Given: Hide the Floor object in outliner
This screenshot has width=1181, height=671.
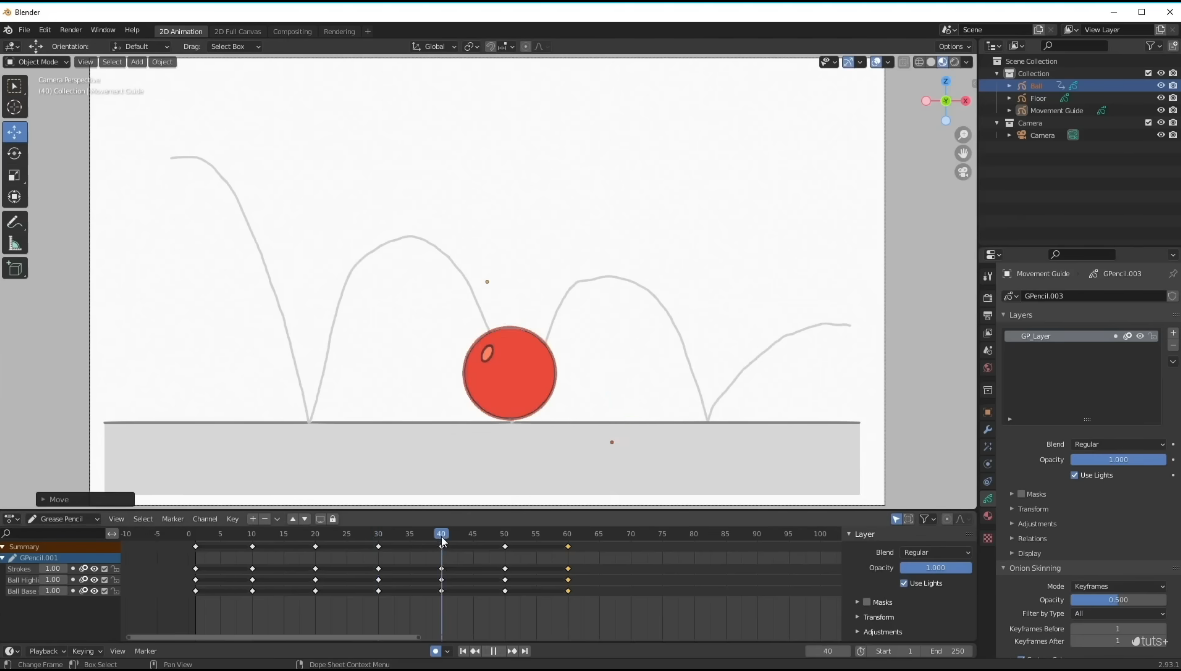Looking at the screenshot, I should [x=1161, y=98].
